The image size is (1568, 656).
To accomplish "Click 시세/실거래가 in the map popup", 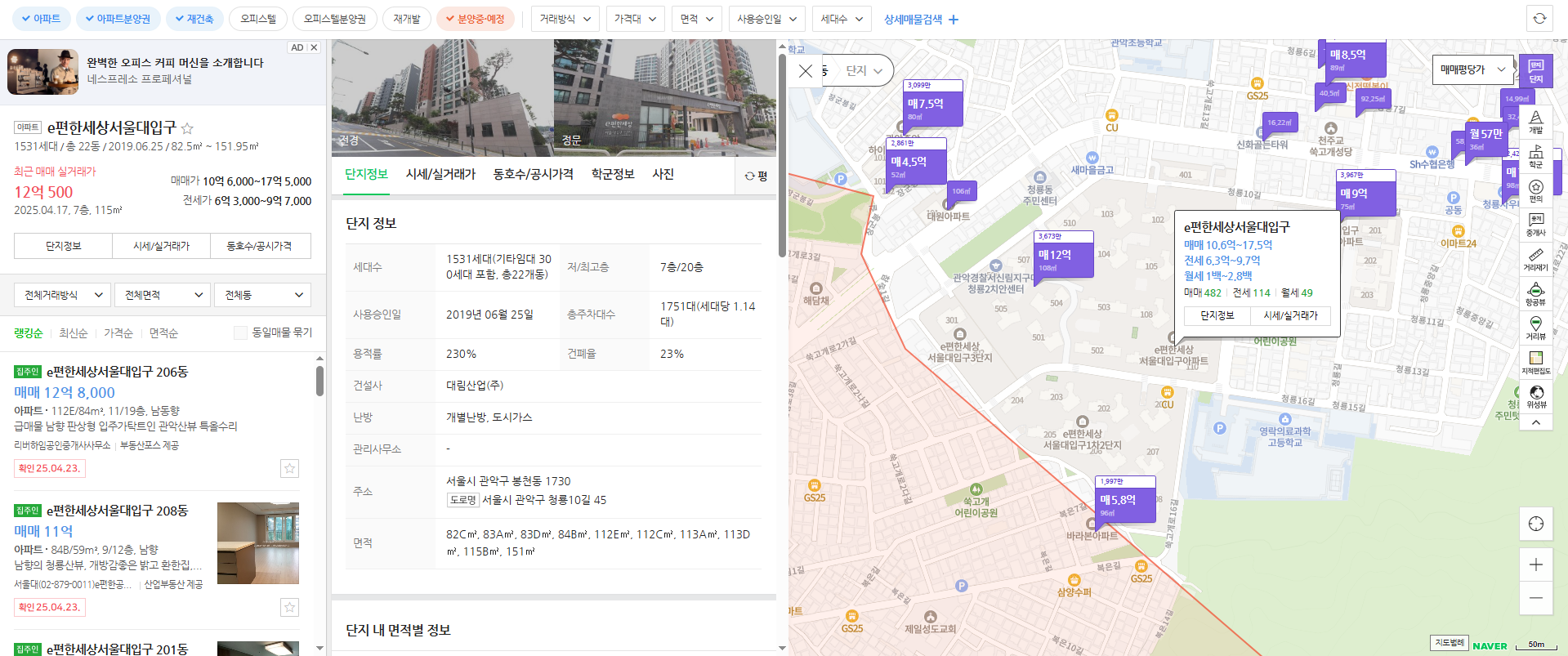I will (1290, 315).
